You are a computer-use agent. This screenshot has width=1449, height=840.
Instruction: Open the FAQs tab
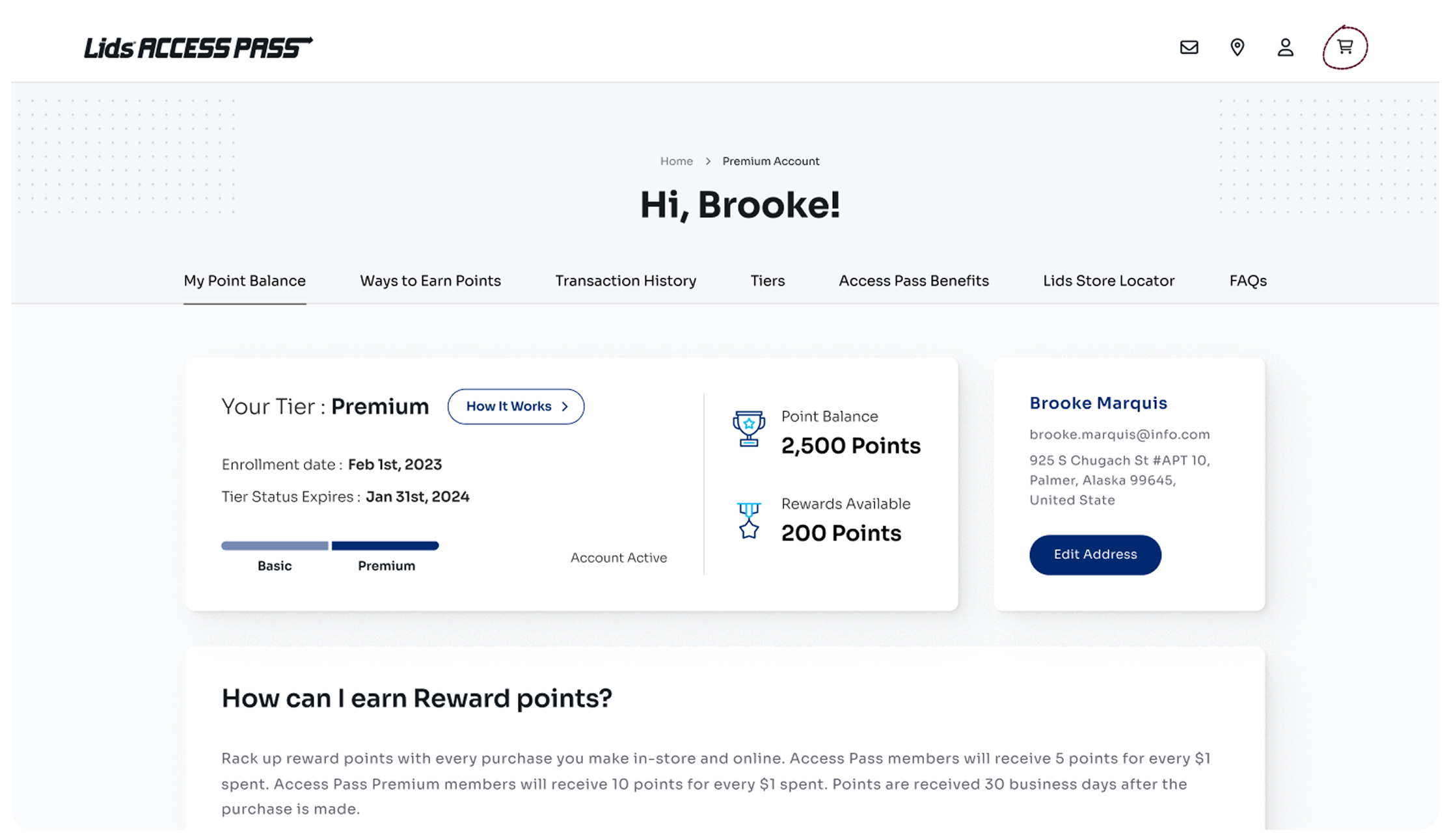coord(1248,281)
